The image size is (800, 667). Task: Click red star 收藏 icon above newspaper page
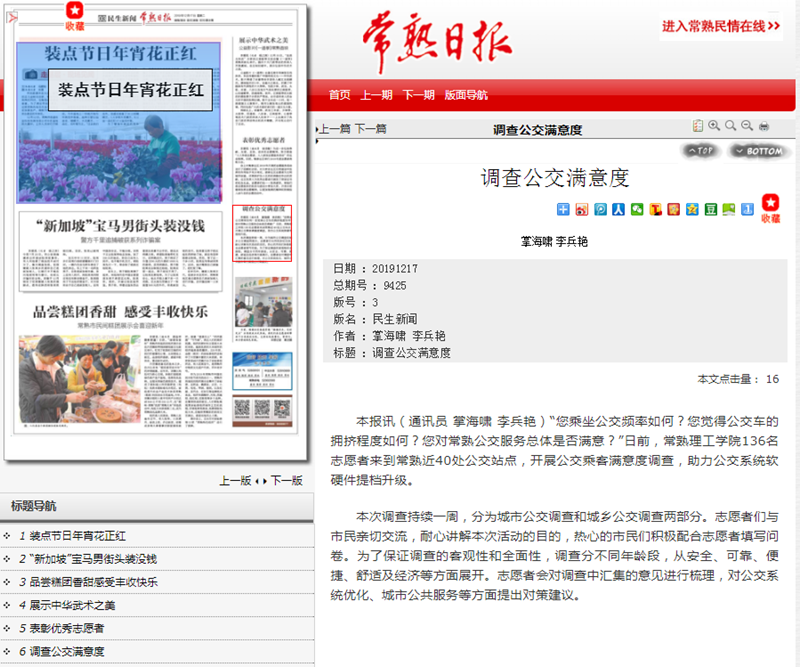pyautogui.click(x=74, y=16)
